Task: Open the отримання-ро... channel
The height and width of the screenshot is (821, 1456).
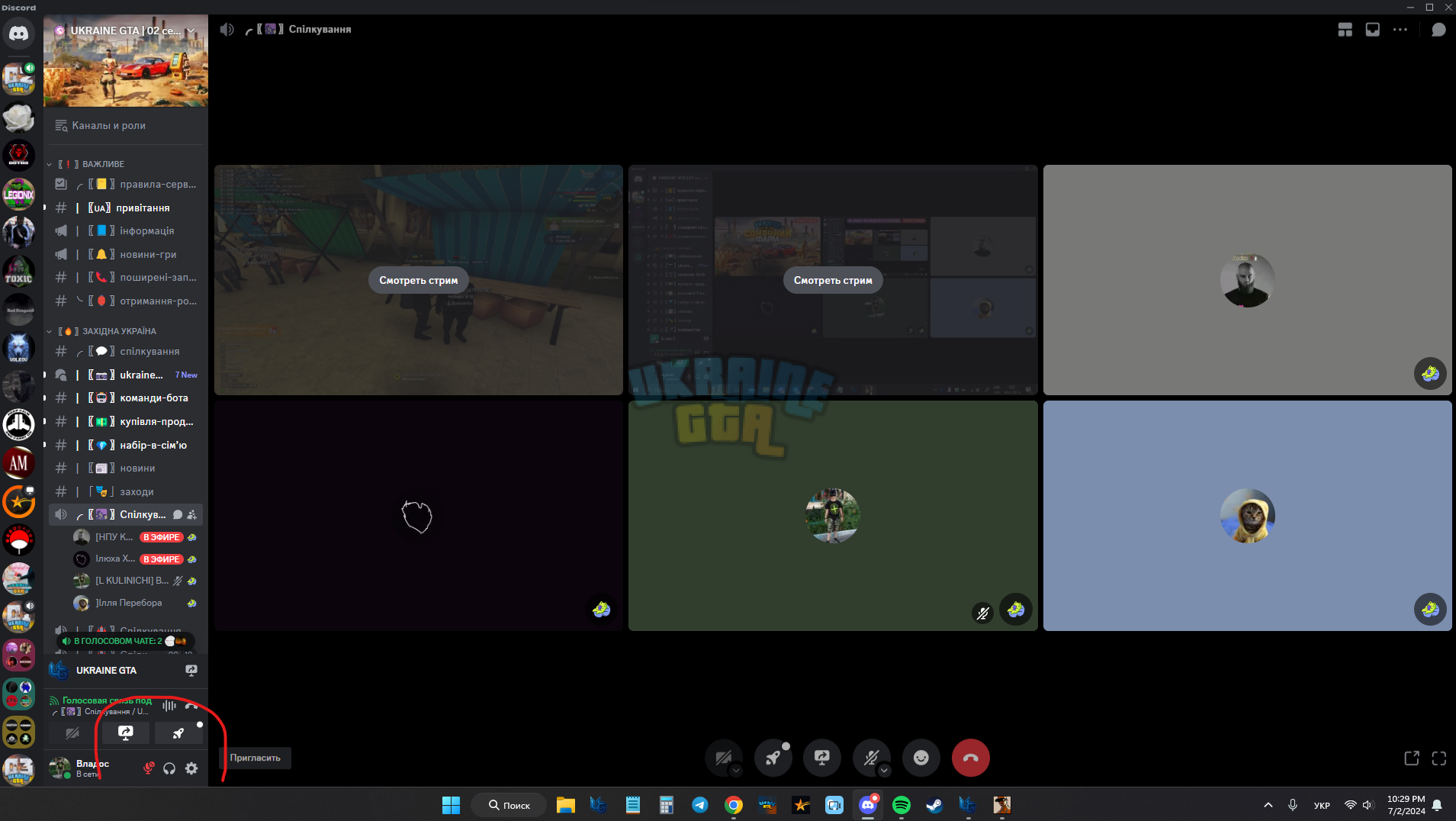Action: click(x=126, y=301)
